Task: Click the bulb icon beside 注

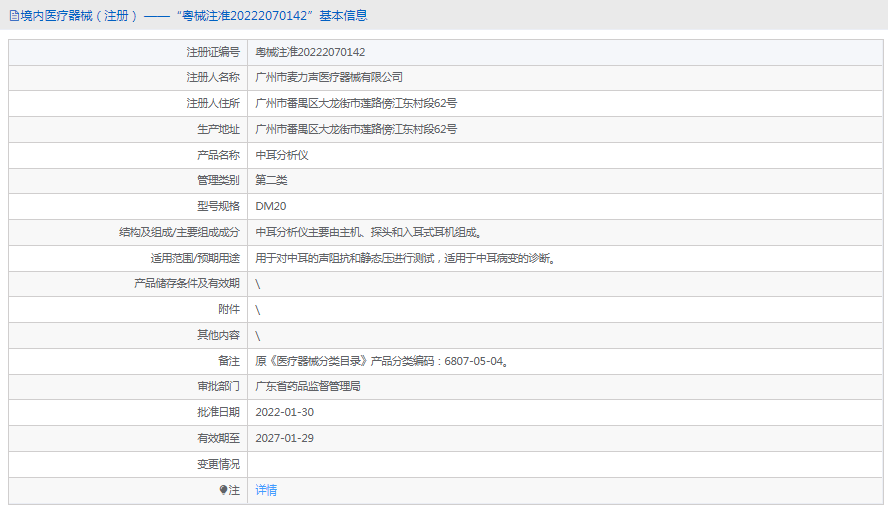Action: pos(223,490)
